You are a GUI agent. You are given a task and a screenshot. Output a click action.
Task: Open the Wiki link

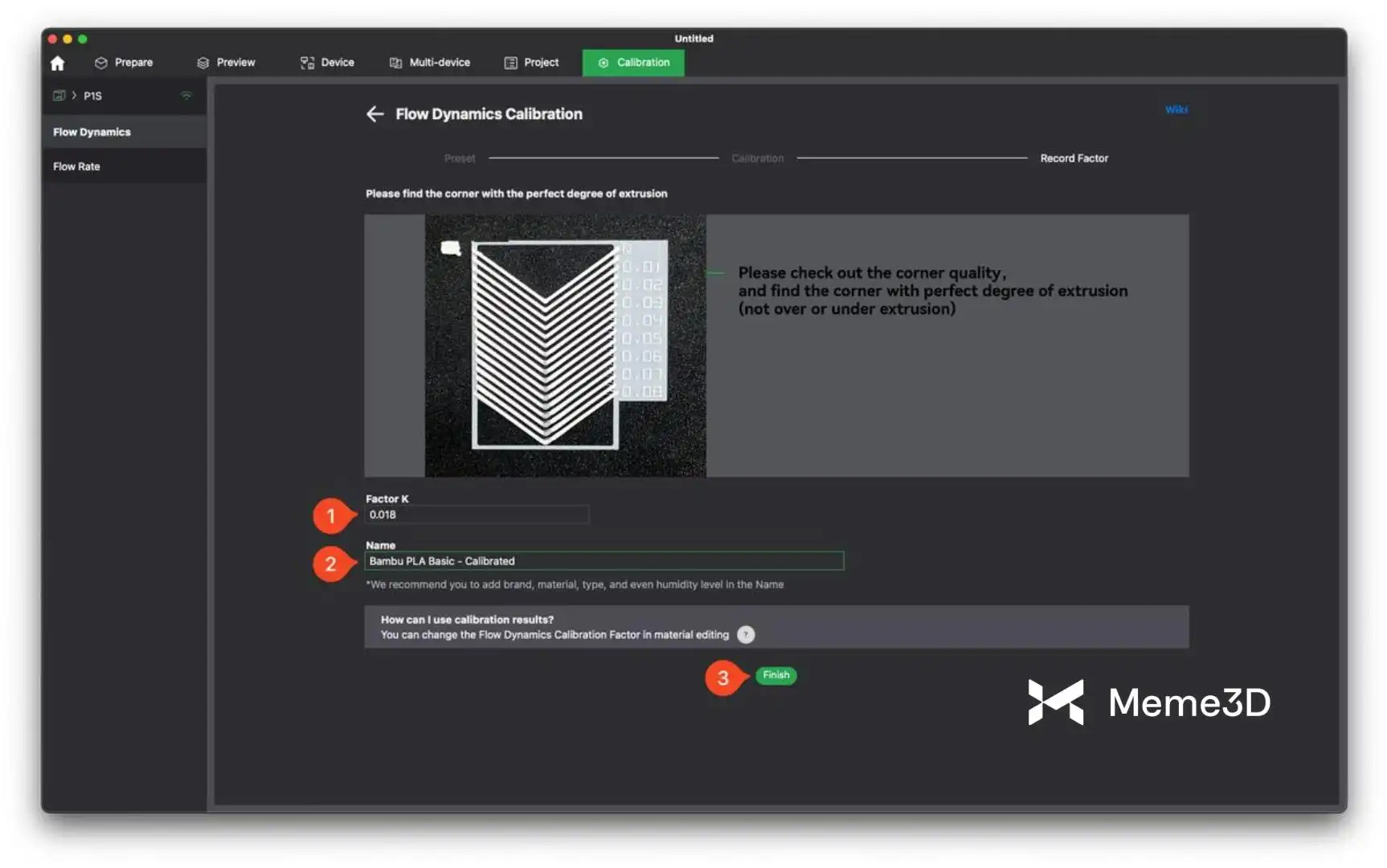pos(1176,109)
